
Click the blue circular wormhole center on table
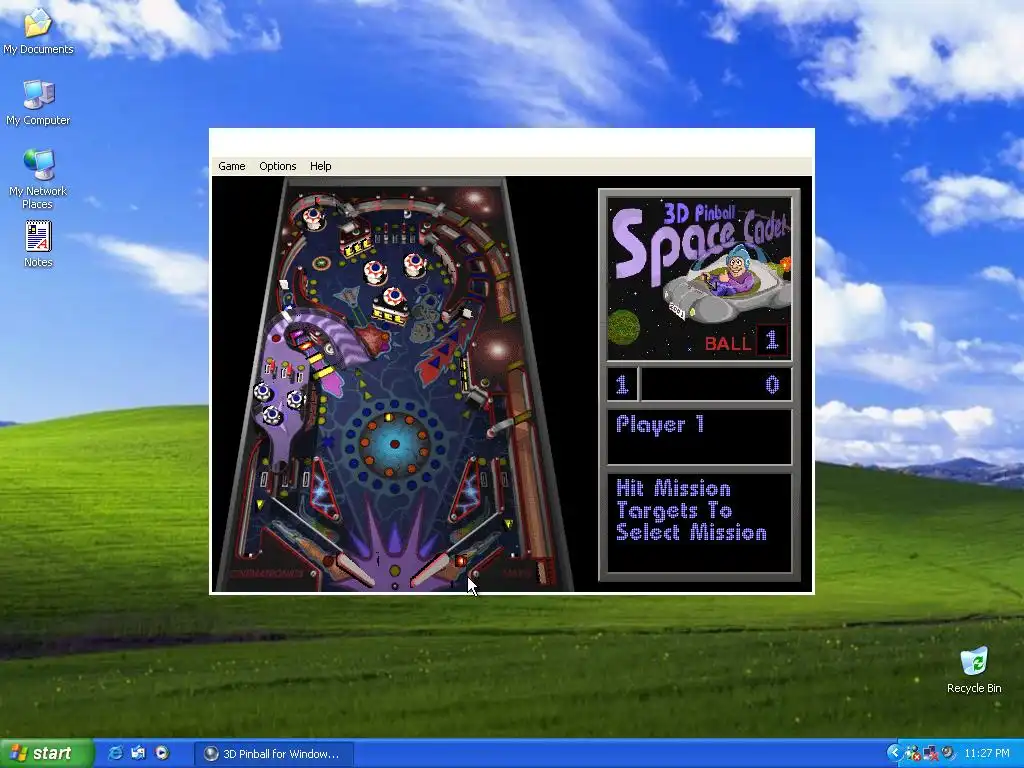(394, 444)
